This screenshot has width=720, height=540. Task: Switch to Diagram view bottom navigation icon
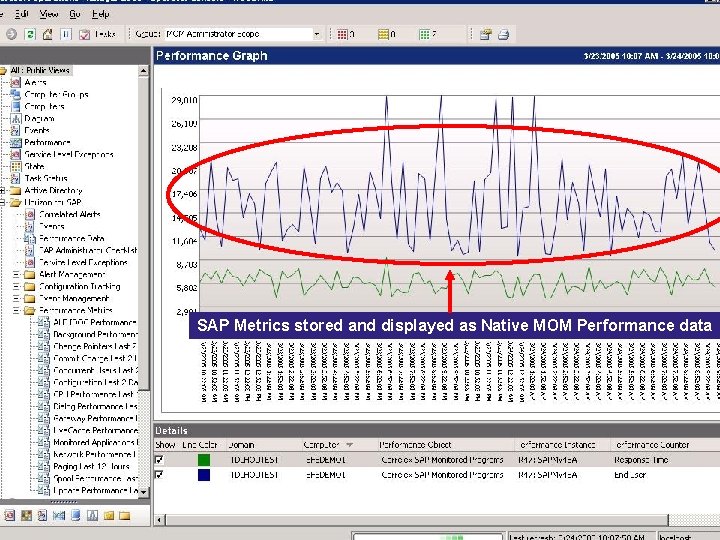coord(92,516)
